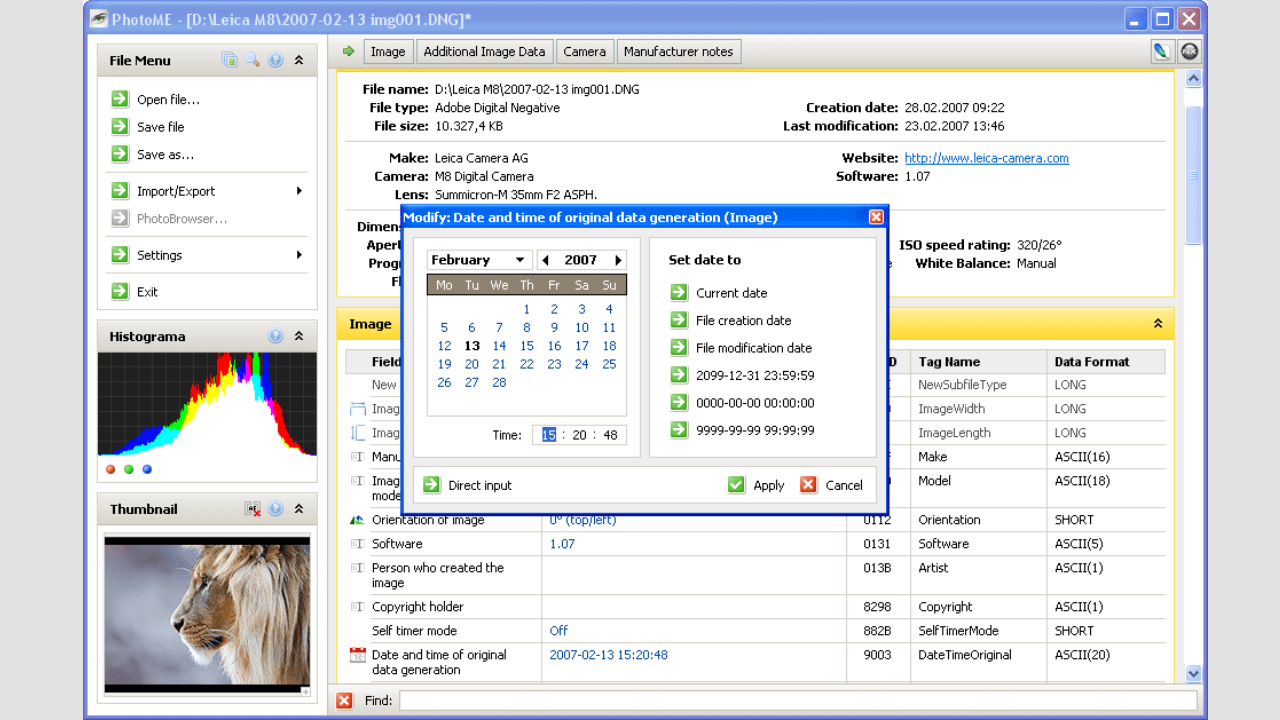Open help for the Histograma panel
The image size is (1280, 720).
(x=276, y=336)
